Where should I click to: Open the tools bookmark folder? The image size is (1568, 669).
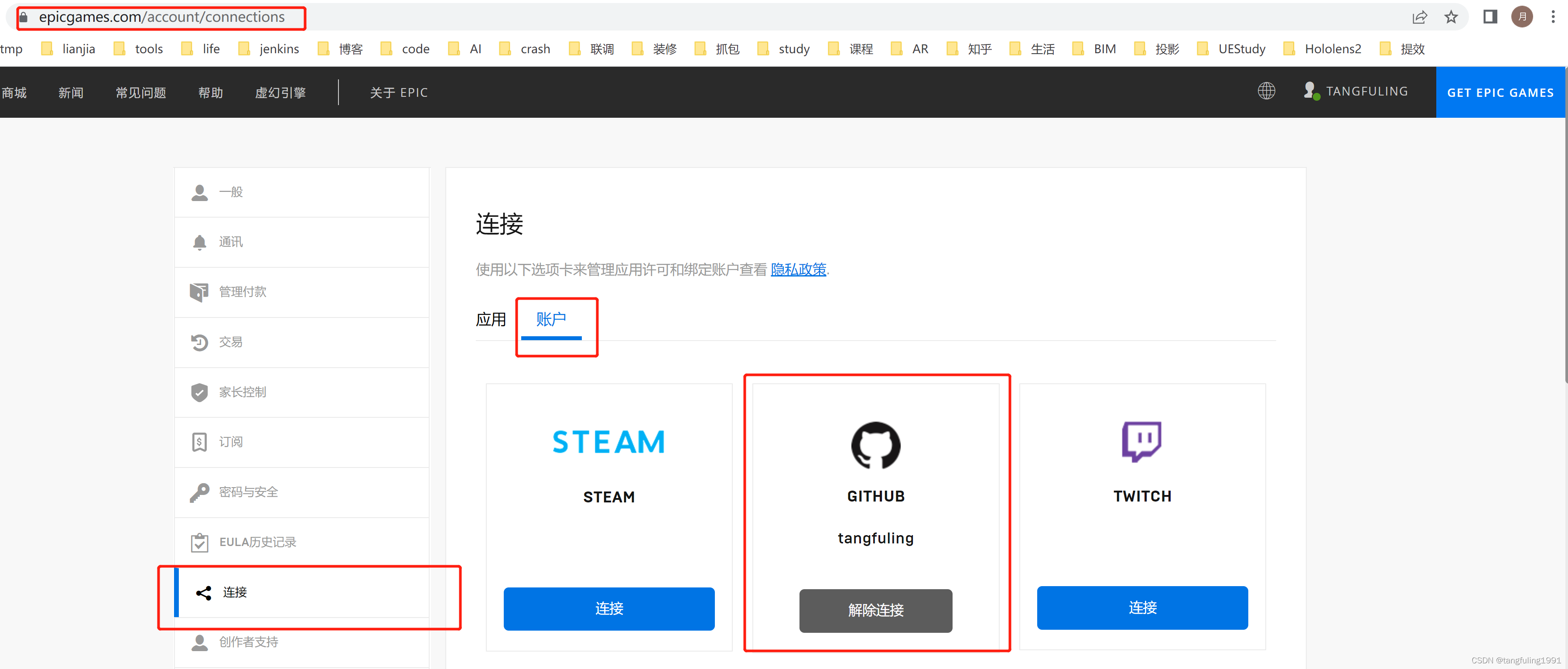coord(138,49)
